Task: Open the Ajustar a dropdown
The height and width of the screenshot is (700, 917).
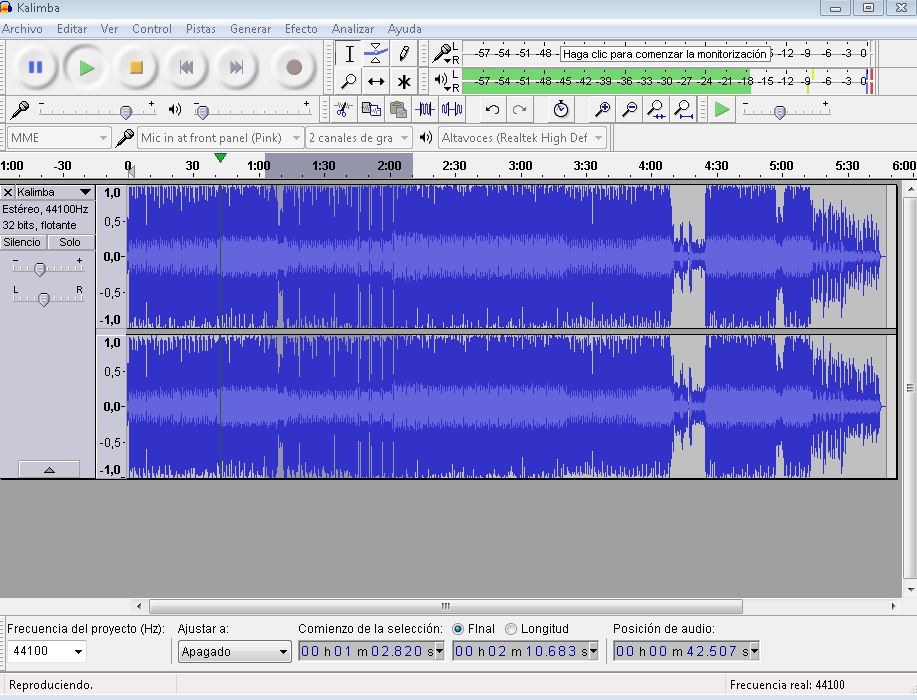Action: (x=234, y=651)
